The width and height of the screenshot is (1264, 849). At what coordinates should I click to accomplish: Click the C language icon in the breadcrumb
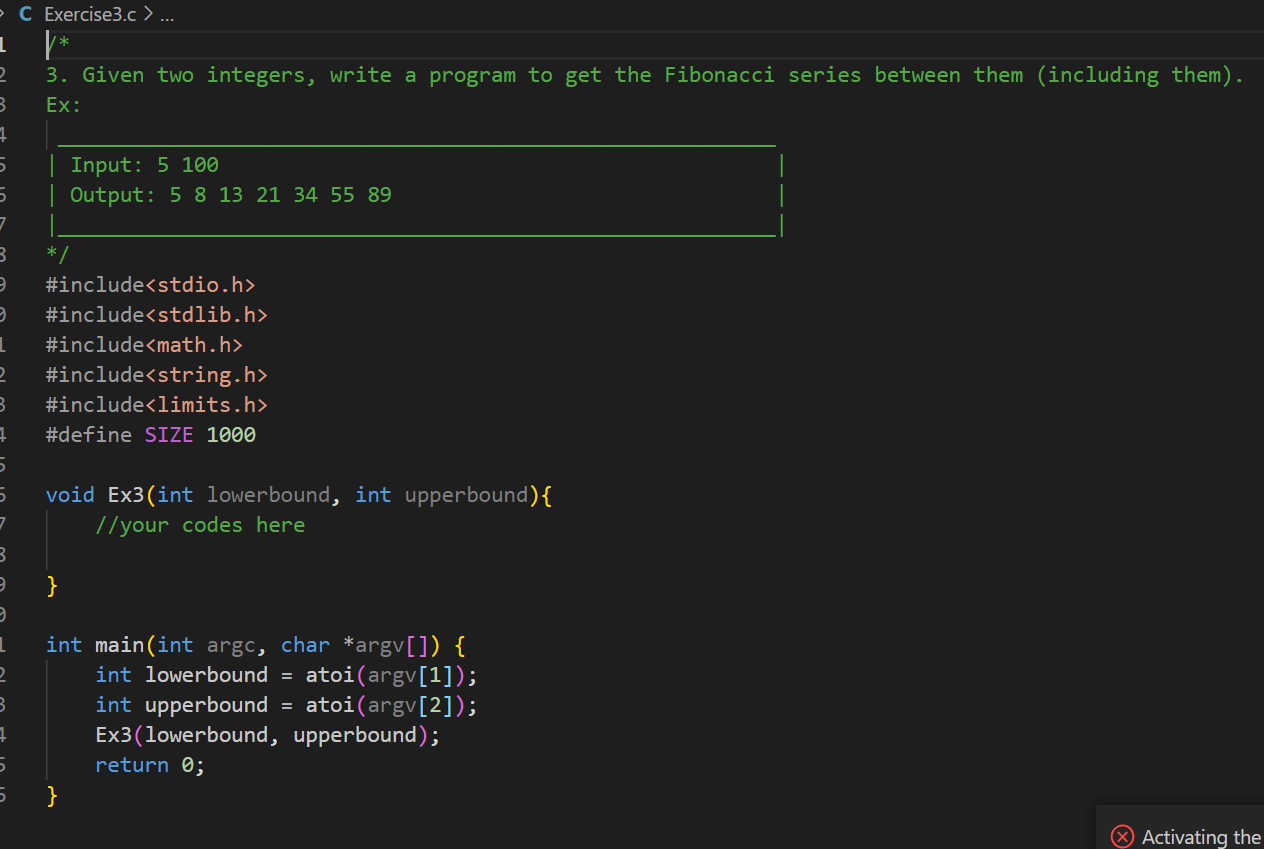[24, 14]
